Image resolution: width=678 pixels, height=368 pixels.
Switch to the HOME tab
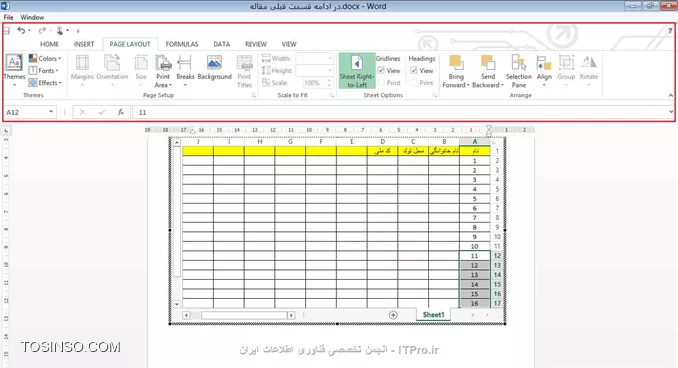[49, 44]
